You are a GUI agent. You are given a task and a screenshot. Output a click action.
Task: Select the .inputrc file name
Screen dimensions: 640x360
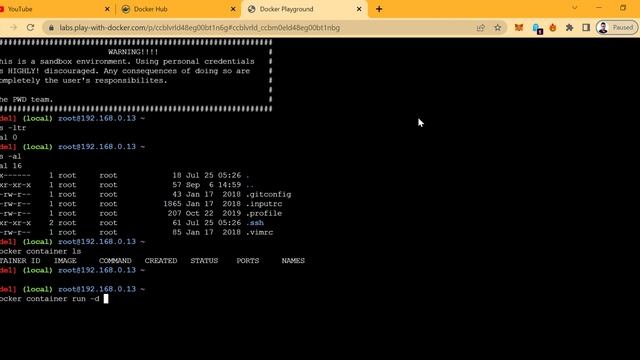[x=264, y=204]
